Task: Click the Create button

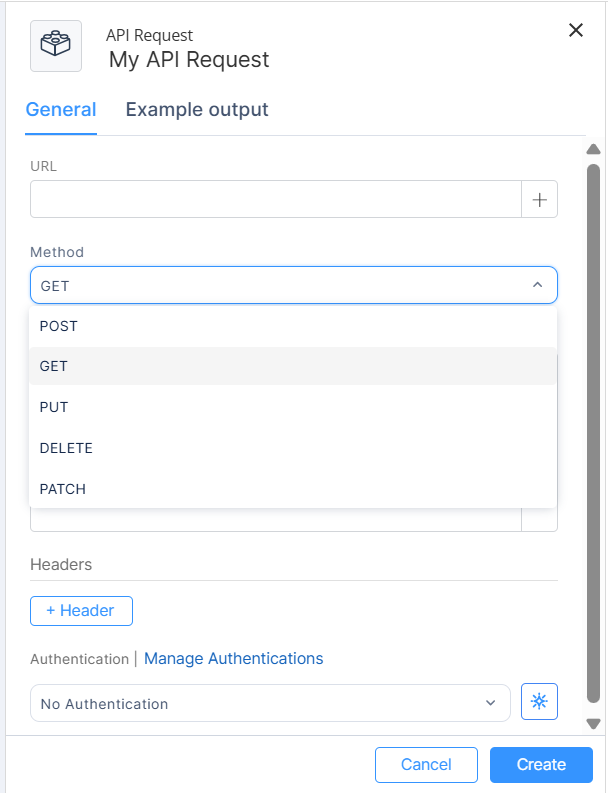Action: 541,765
